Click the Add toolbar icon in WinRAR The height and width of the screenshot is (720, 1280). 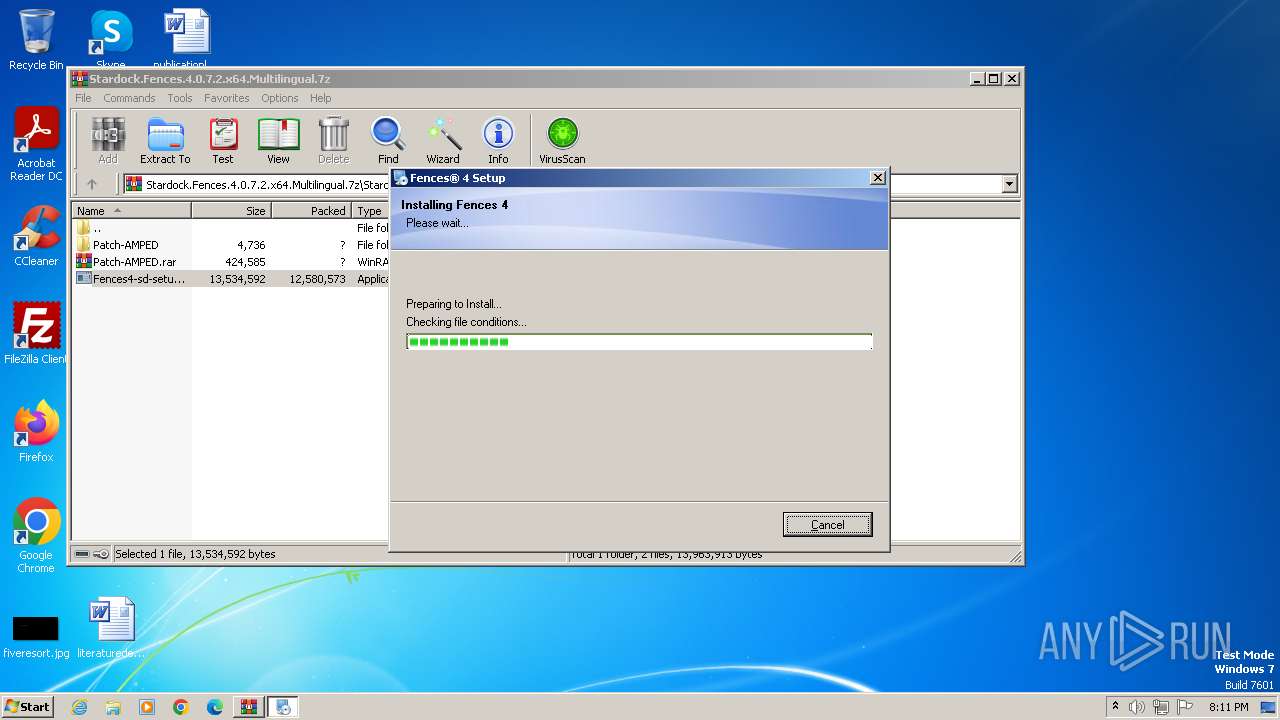click(x=108, y=140)
